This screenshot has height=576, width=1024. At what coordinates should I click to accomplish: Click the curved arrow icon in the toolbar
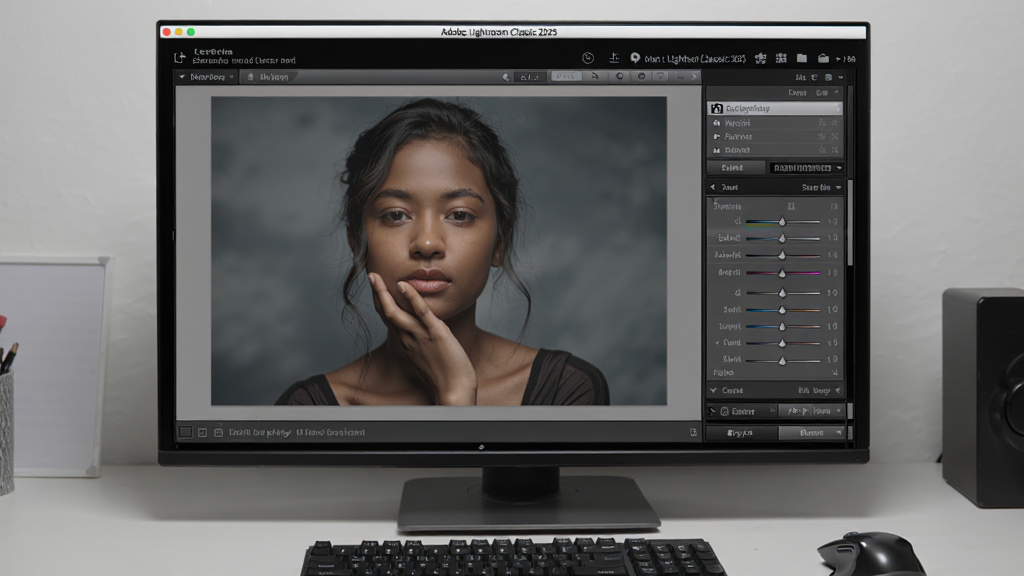click(x=595, y=76)
